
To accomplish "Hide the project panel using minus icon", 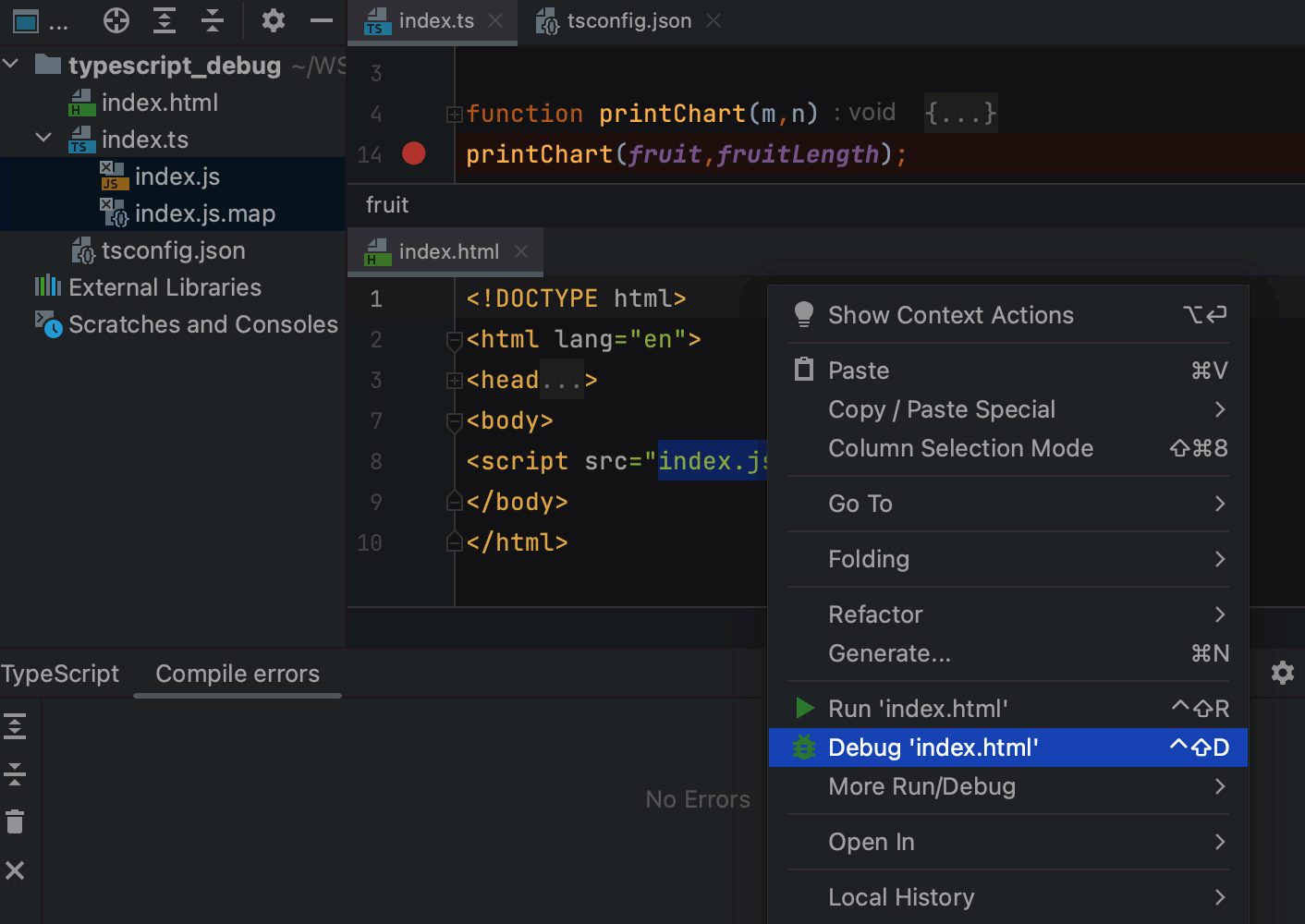I will 321,20.
